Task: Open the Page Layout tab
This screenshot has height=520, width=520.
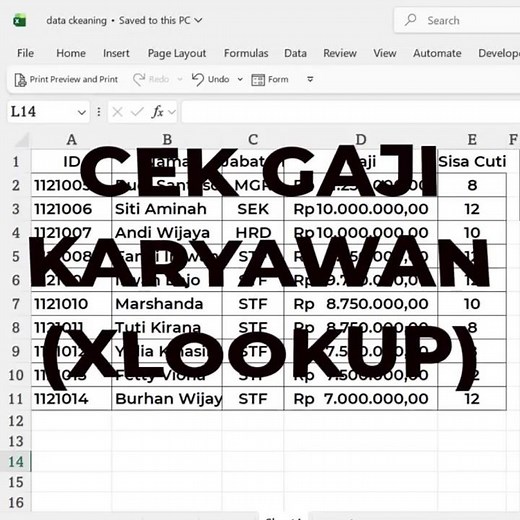Action: pyautogui.click(x=177, y=53)
